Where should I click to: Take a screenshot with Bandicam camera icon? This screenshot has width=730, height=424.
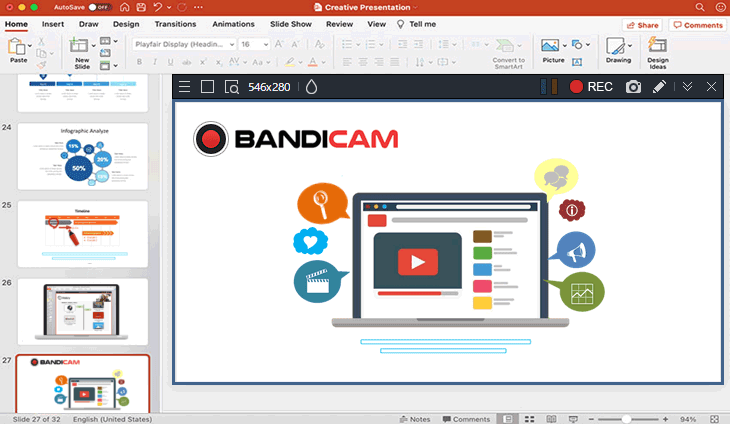(633, 87)
